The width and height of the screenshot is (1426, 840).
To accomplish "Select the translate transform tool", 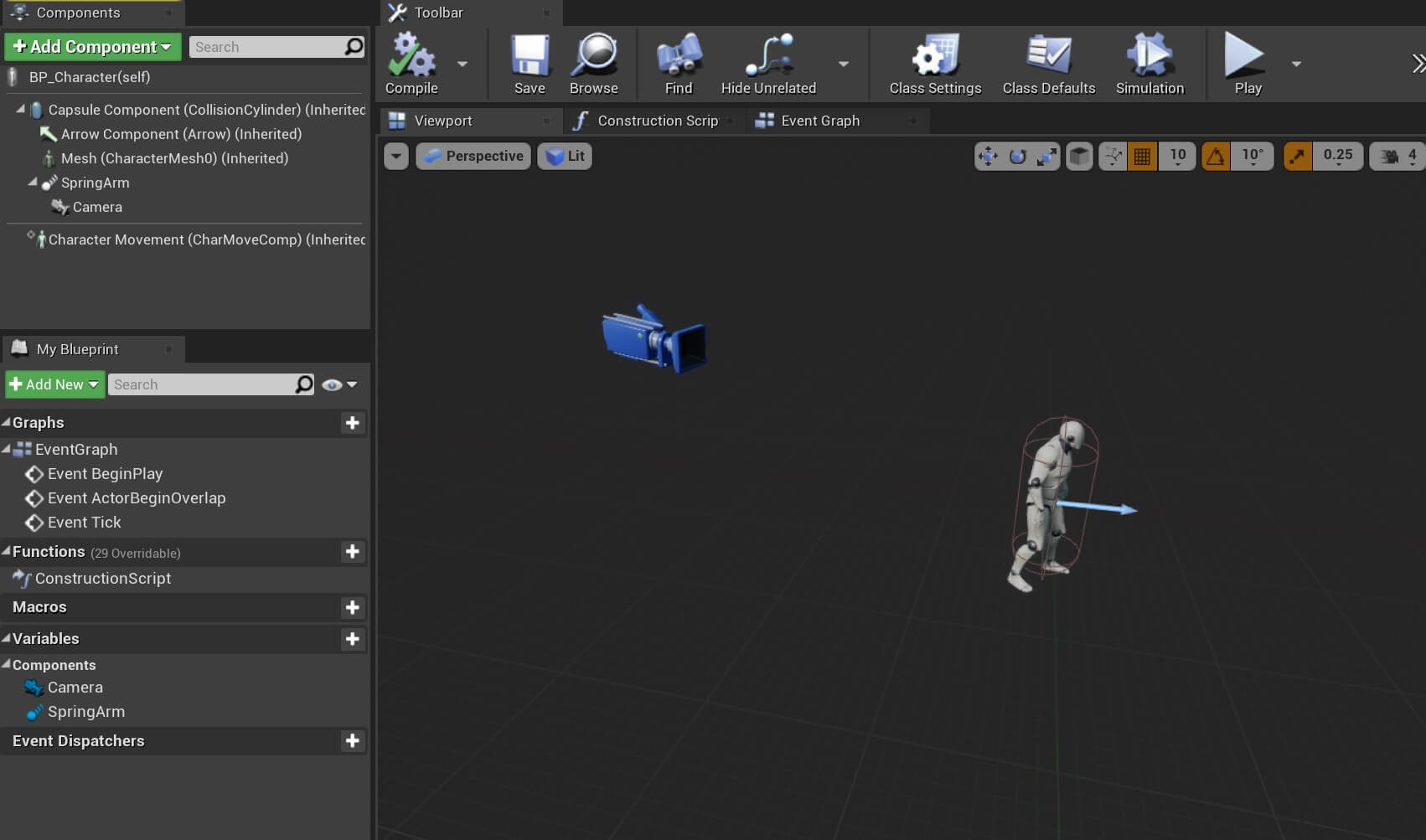I will coord(989,156).
